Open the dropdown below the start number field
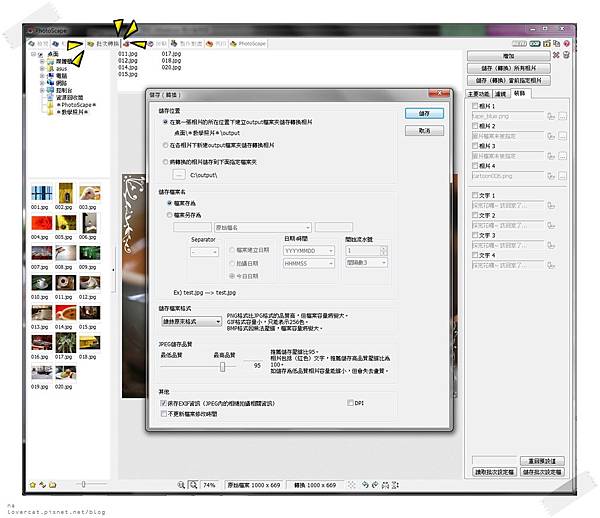This screenshot has height=518, width=600. (367, 263)
